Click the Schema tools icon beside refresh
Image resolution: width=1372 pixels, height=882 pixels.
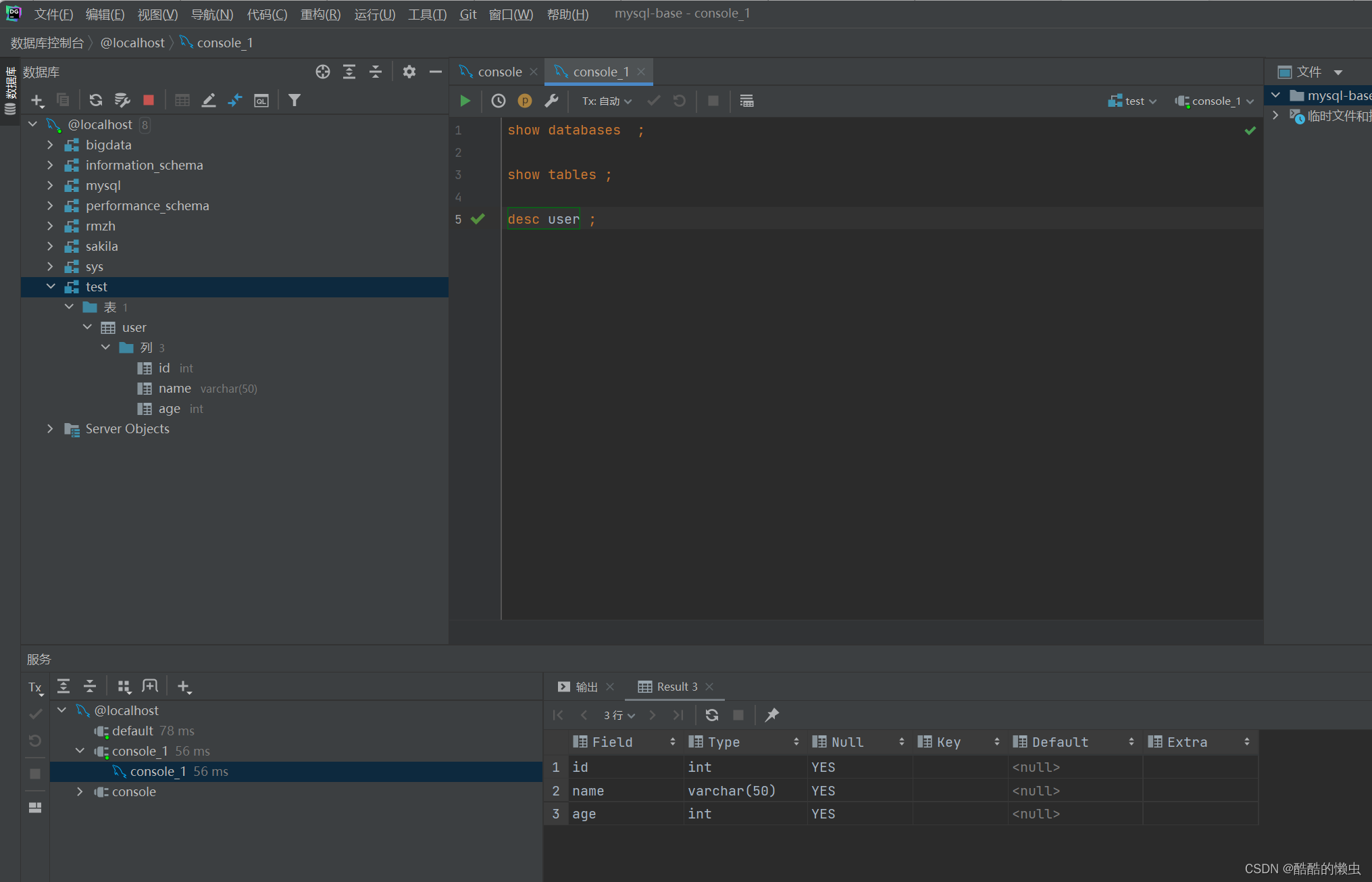[x=122, y=100]
